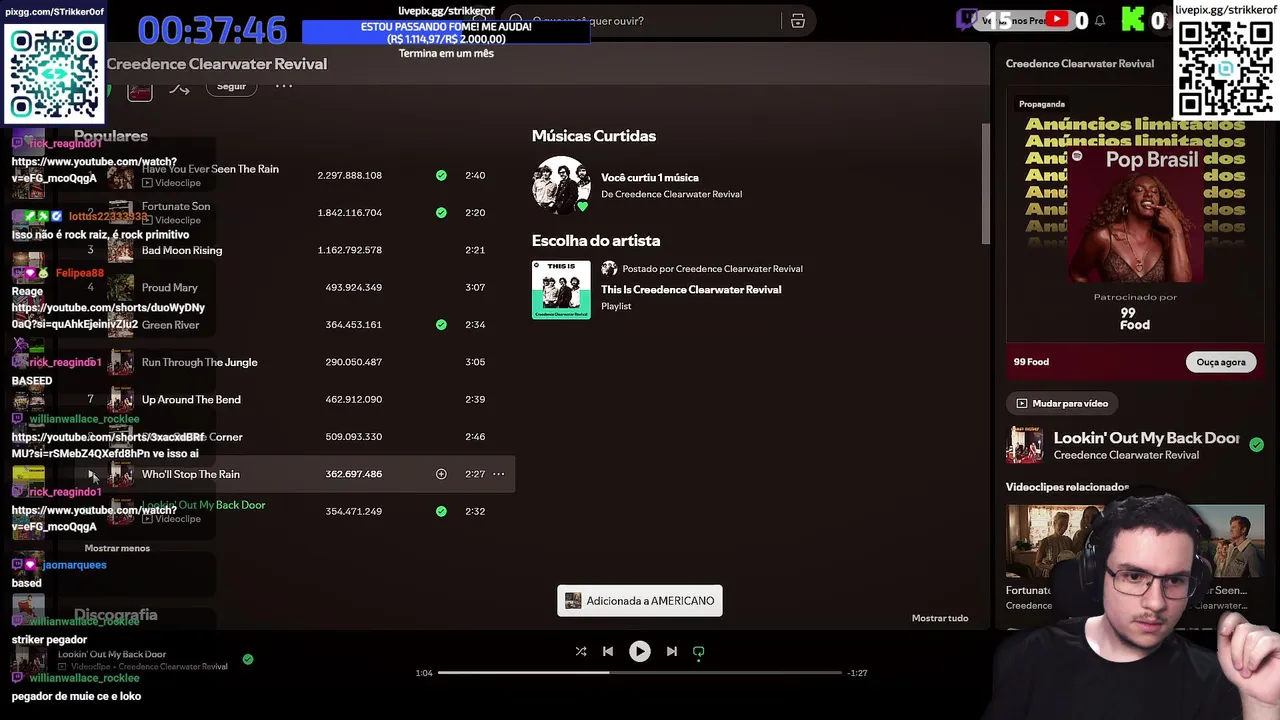Click the Proud Mary album thumbnail

[x=121, y=287]
